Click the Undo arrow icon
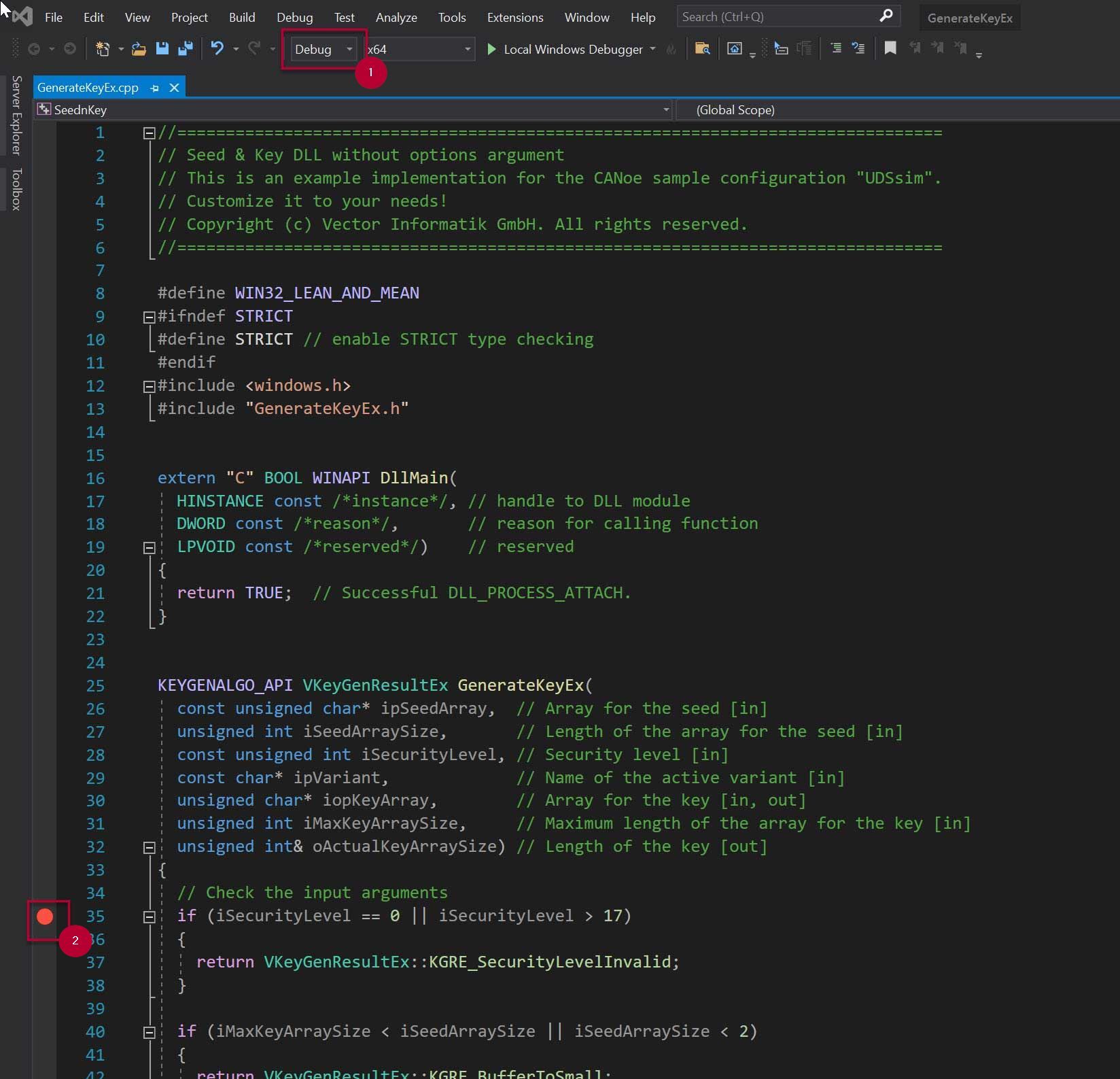1120x1079 pixels. pyautogui.click(x=217, y=49)
